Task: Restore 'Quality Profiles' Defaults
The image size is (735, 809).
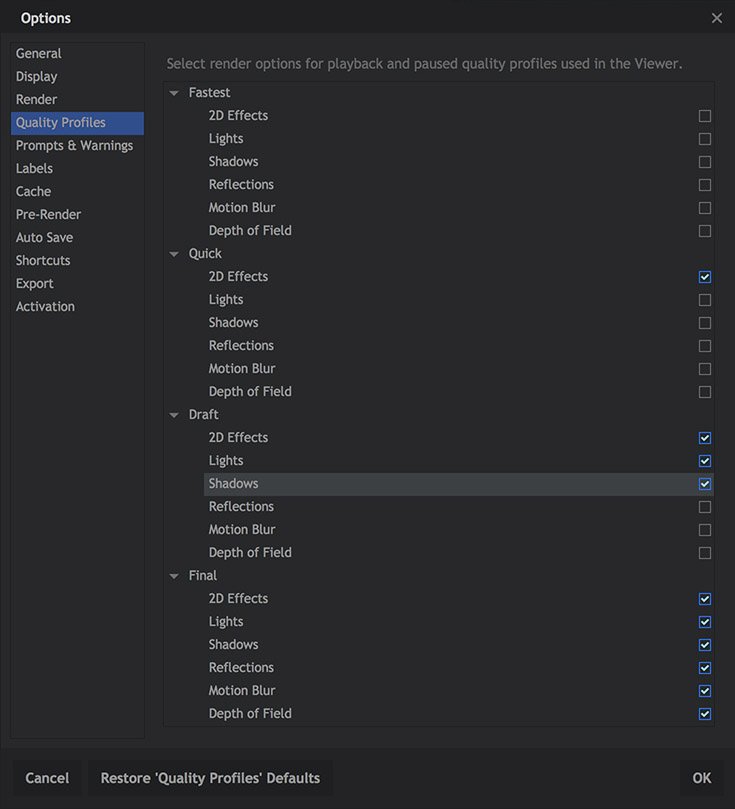Action: click(210, 778)
